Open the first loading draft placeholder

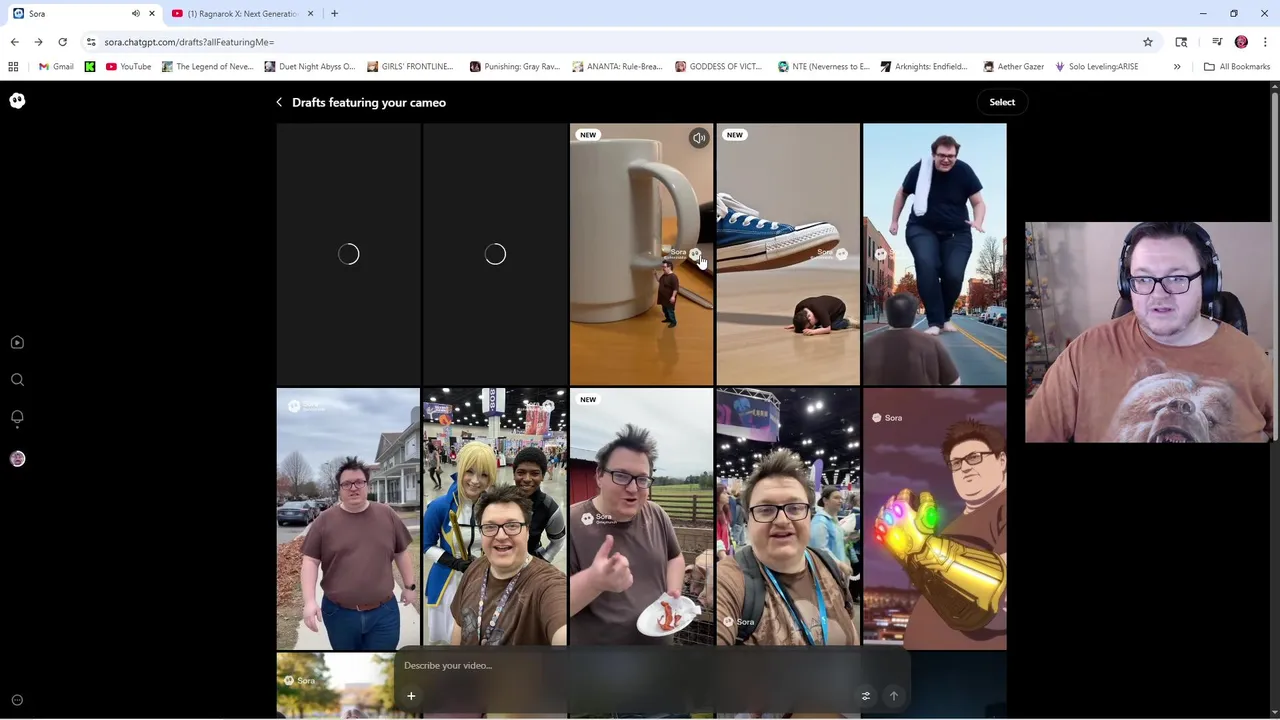click(348, 254)
